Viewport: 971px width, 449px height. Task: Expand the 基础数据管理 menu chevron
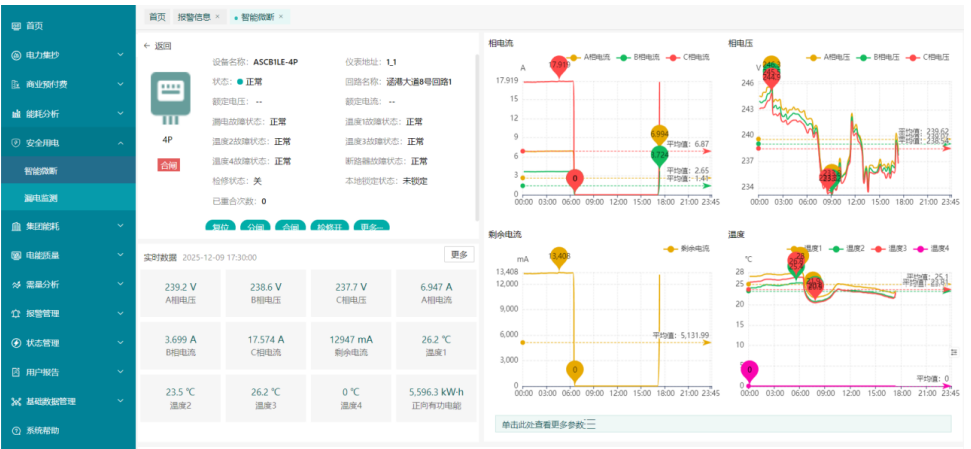click(122, 401)
